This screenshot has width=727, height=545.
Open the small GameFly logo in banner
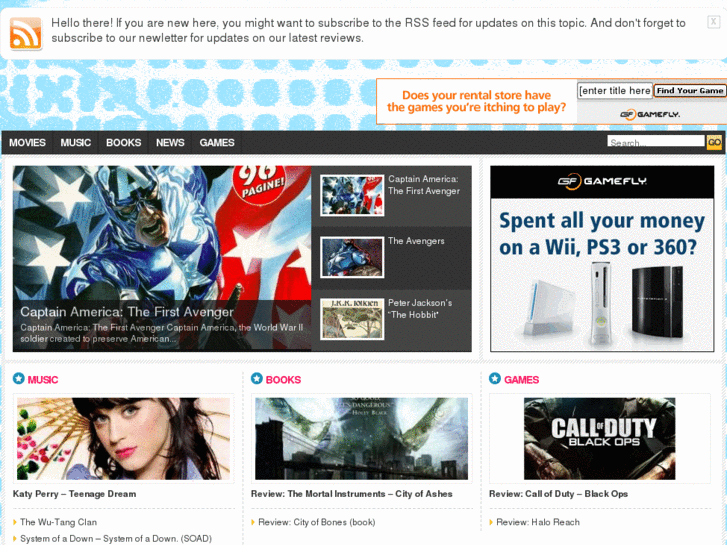[x=650, y=114]
